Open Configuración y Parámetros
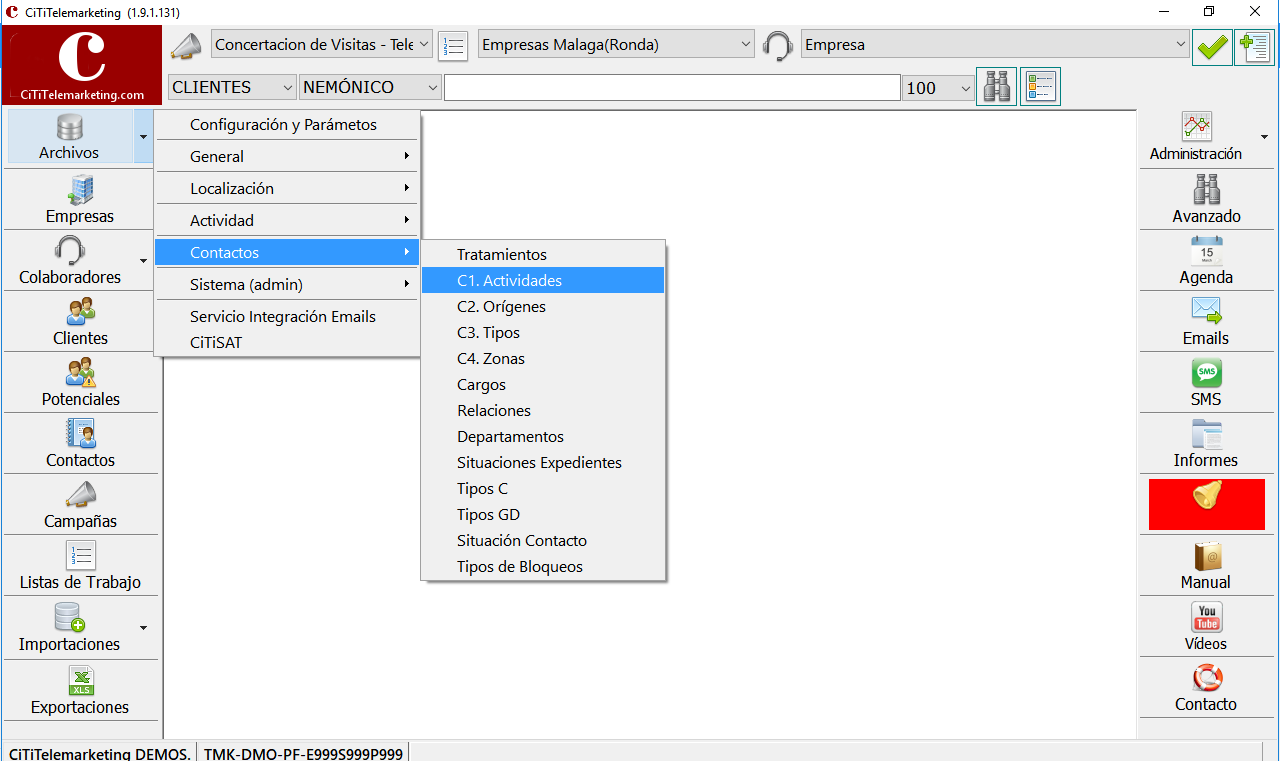Screen dimensions: 1280x761 coord(287,125)
